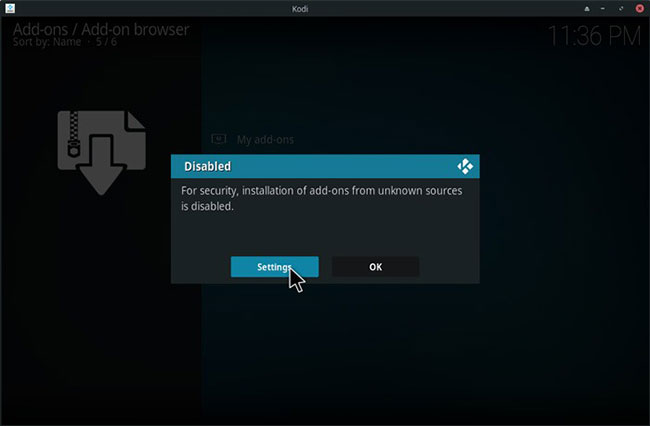Click the 11:36 PM clock
The image size is (650, 426).
pyautogui.click(x=594, y=36)
